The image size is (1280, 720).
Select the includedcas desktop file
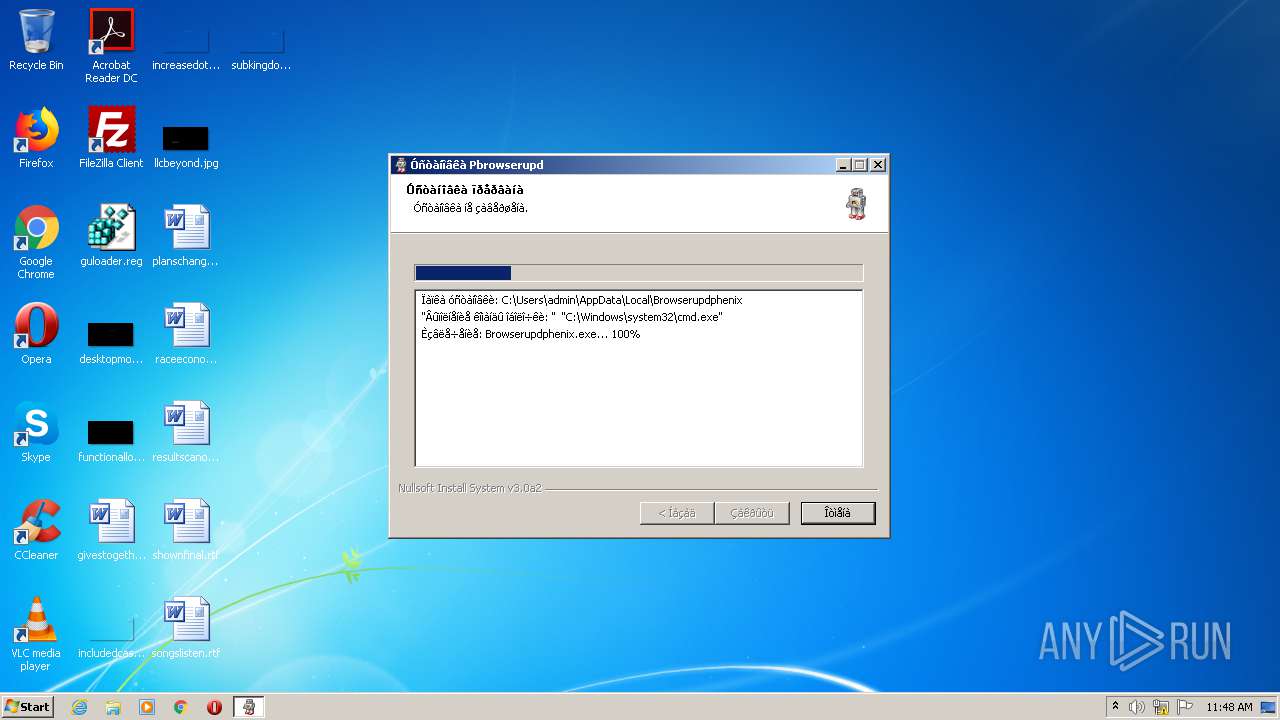tap(111, 638)
